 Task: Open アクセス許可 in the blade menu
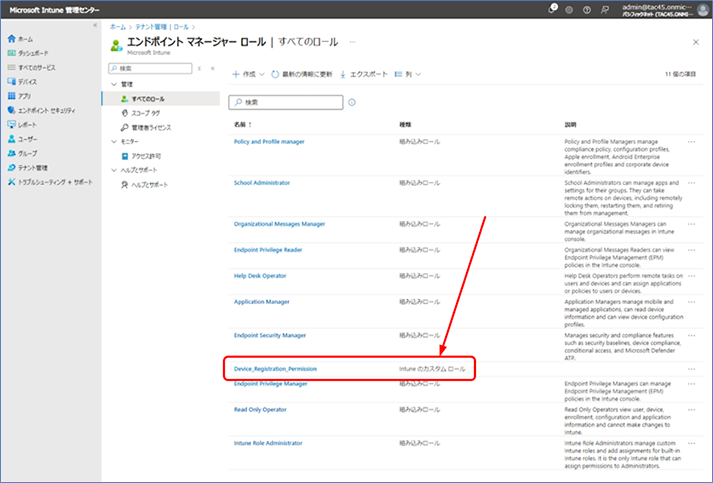click(141, 156)
